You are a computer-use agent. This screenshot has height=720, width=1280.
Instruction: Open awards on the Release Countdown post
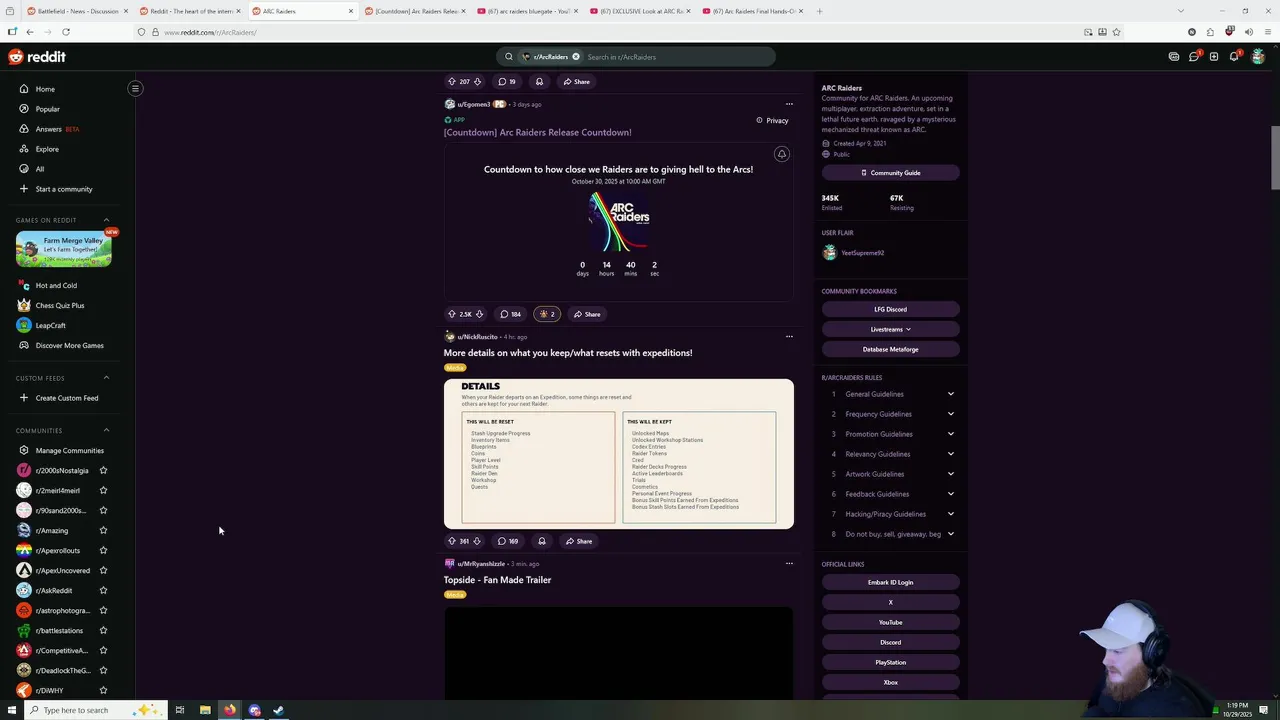pyautogui.click(x=547, y=314)
